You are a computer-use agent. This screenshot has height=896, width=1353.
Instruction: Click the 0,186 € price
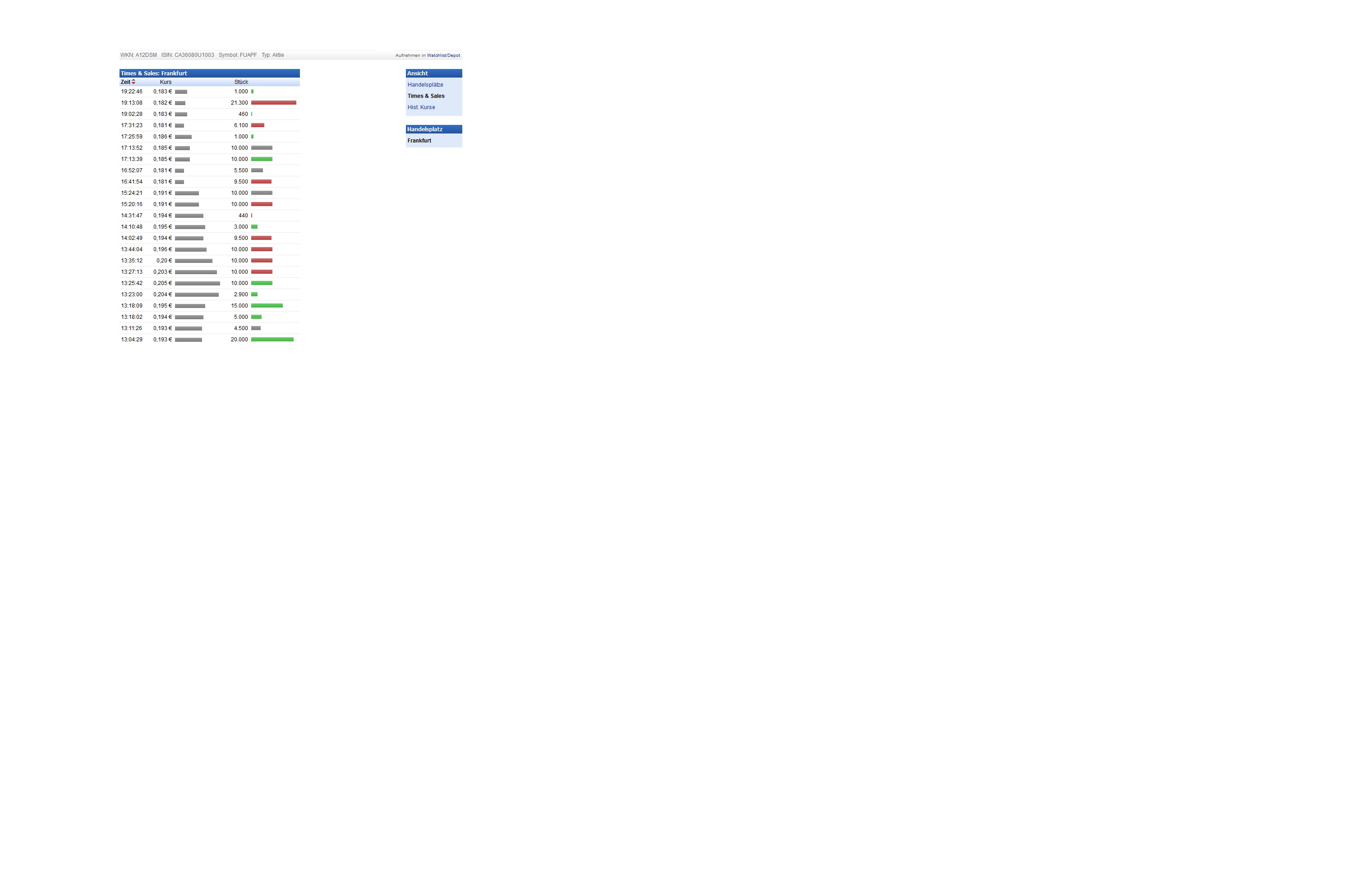click(162, 137)
